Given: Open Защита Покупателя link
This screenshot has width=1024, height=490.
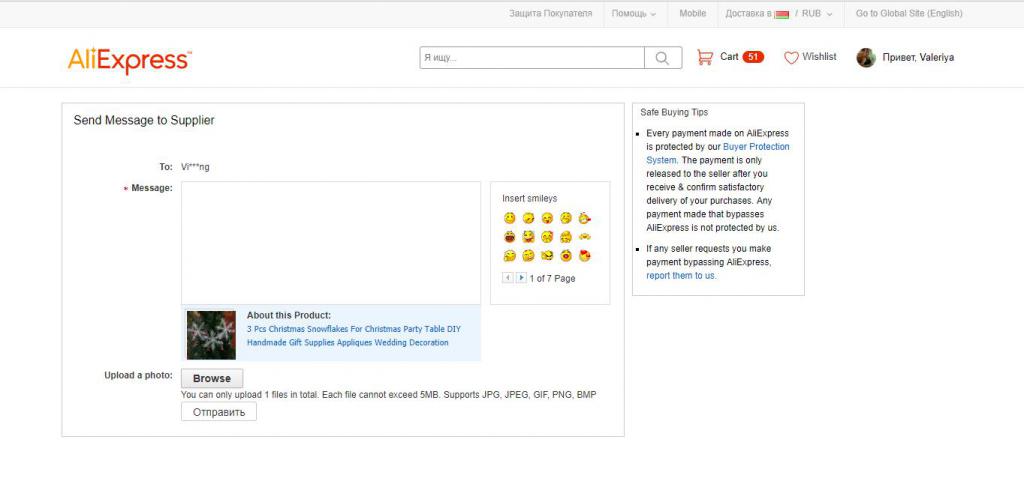Looking at the screenshot, I should 551,14.
